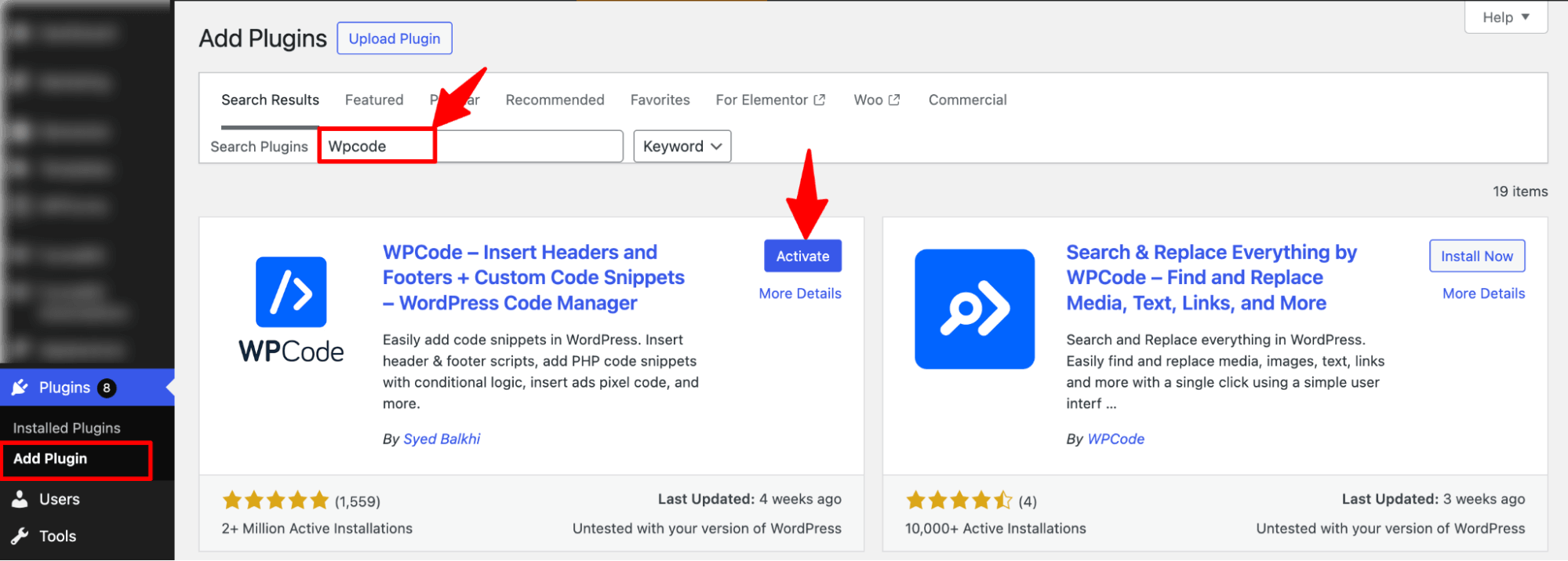This screenshot has width=1568, height=561.
Task: Switch to Recommended tab
Action: point(555,100)
